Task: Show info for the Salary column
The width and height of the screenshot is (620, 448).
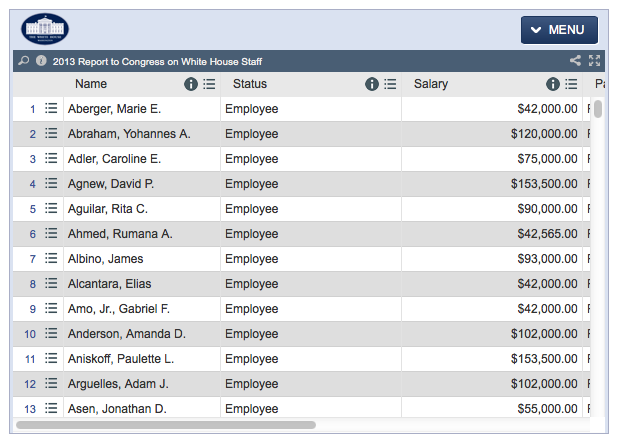Action: click(x=553, y=85)
